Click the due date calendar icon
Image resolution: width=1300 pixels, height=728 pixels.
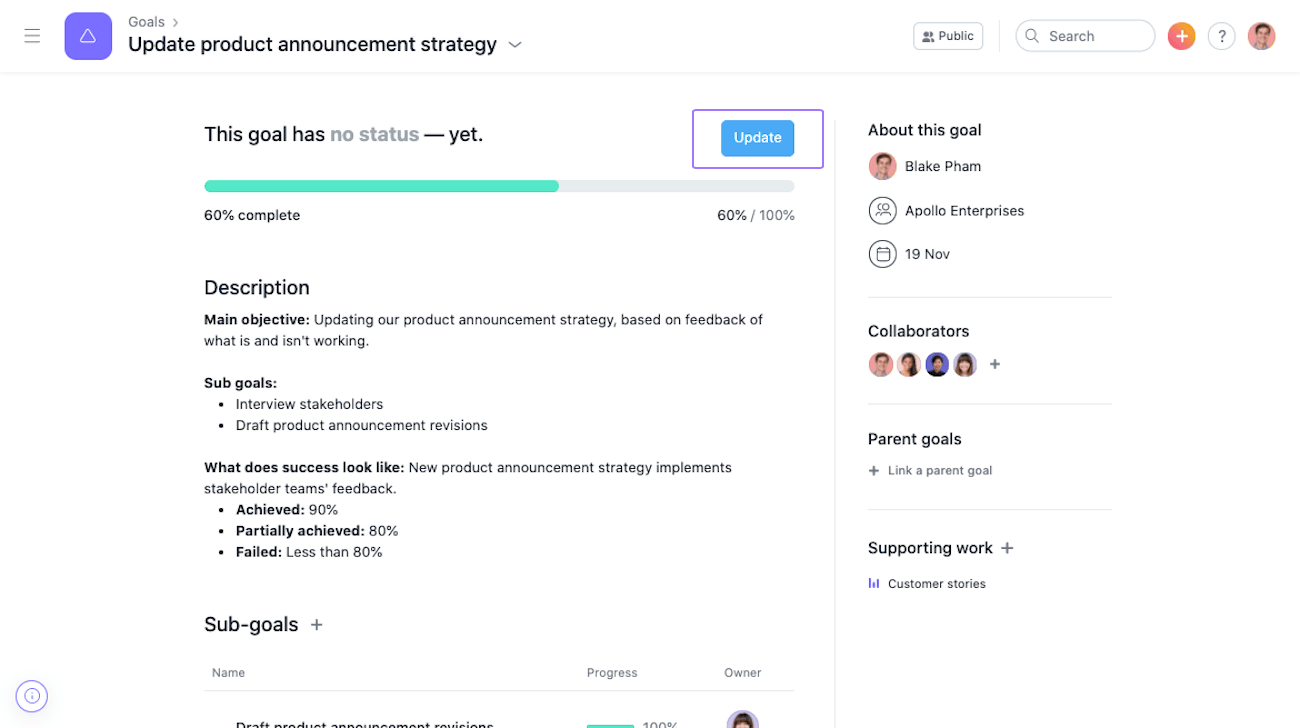pyautogui.click(x=882, y=254)
